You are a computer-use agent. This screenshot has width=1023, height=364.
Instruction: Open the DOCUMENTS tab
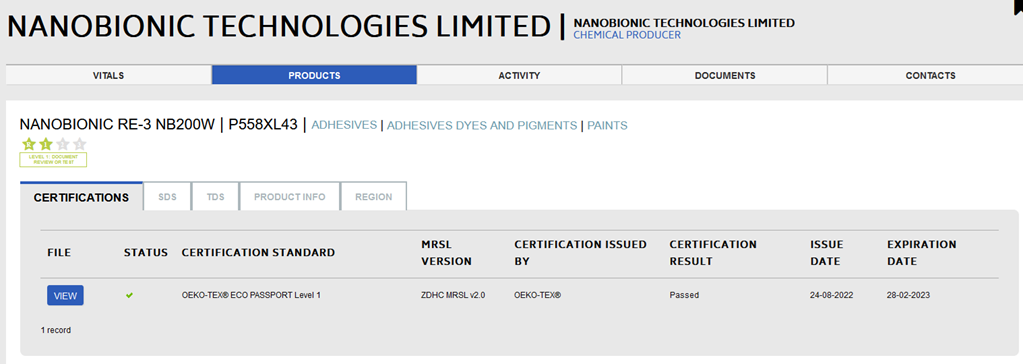coord(725,75)
